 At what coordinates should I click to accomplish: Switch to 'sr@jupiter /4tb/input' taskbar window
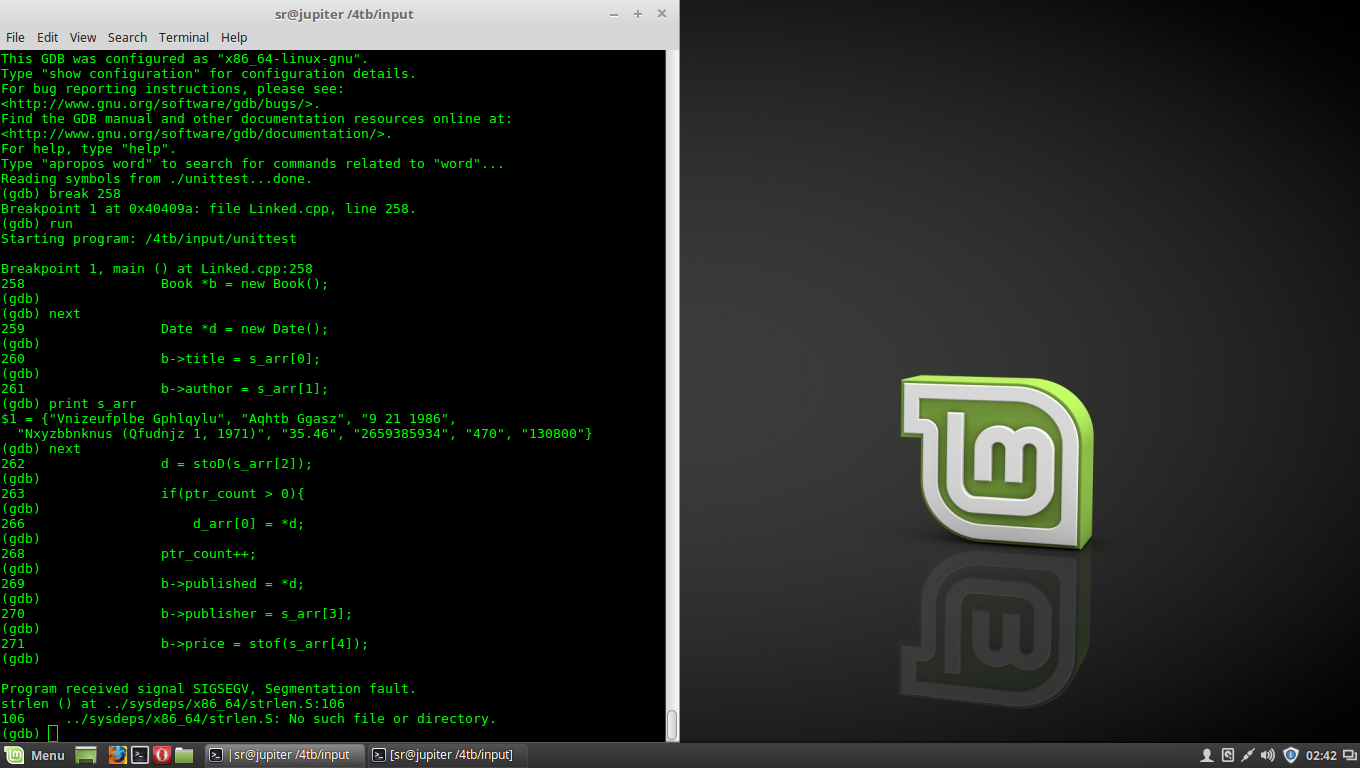[x=283, y=755]
